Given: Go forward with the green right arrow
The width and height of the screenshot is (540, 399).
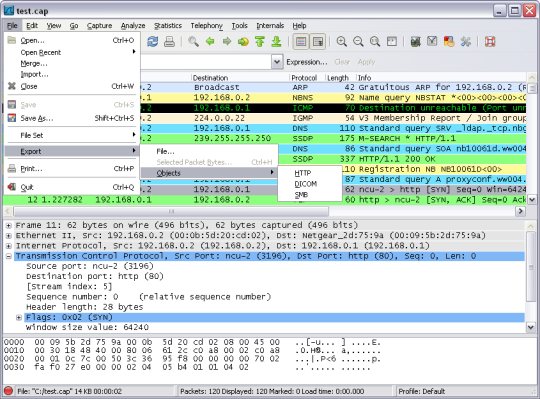Looking at the screenshot, I should [x=227, y=42].
